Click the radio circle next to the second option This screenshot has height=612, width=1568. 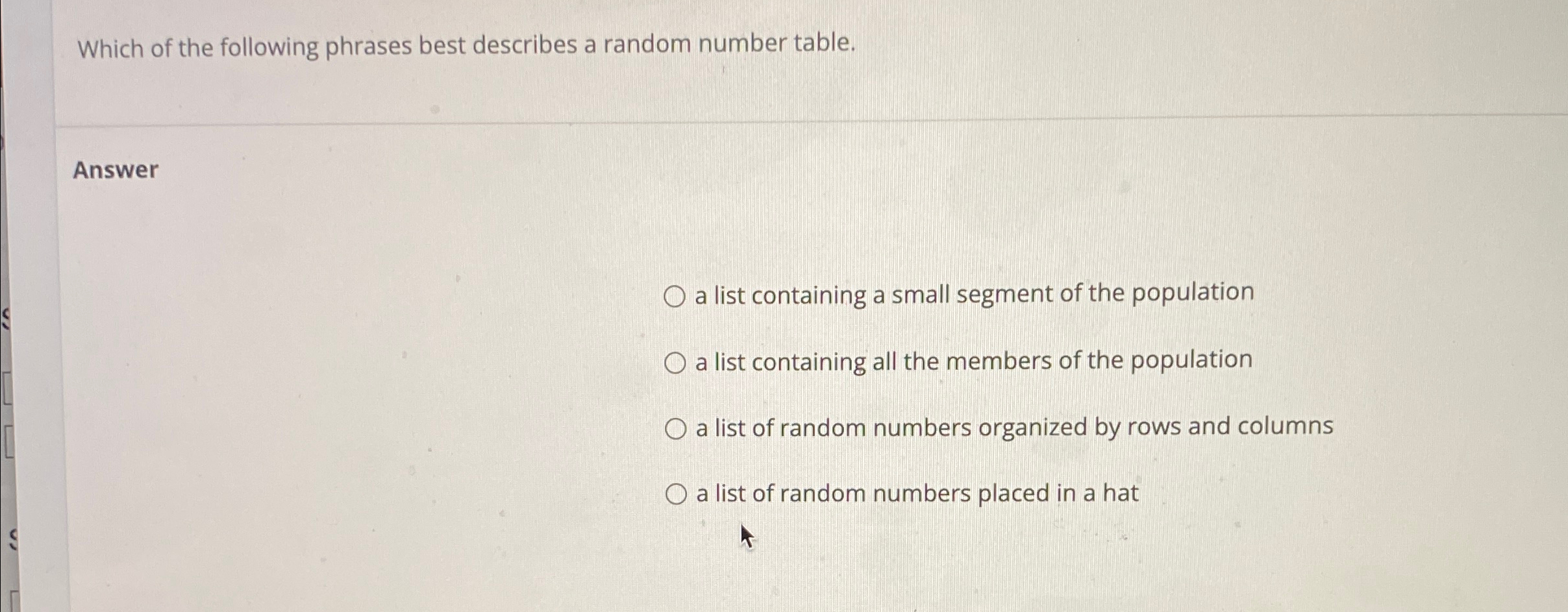[x=676, y=362]
